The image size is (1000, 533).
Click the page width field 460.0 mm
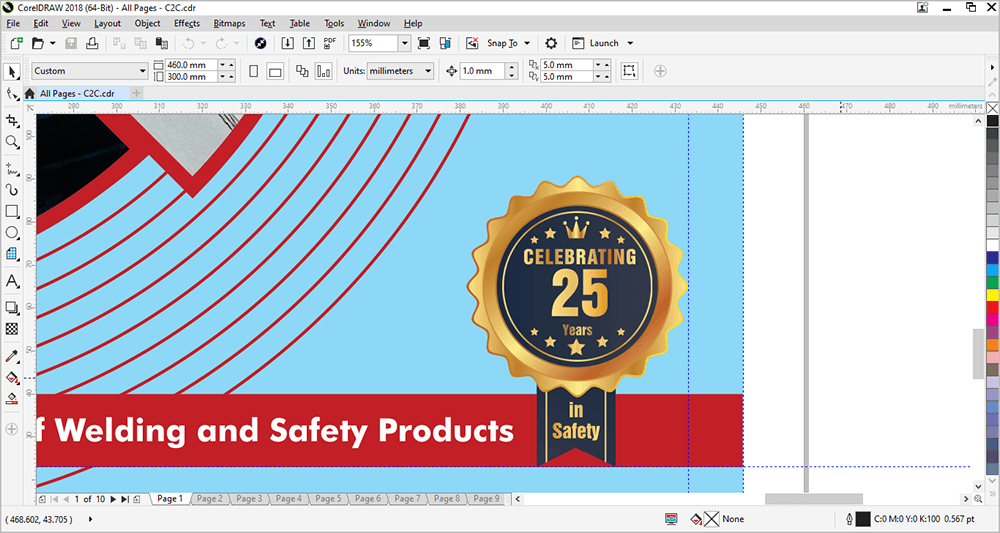click(x=191, y=65)
